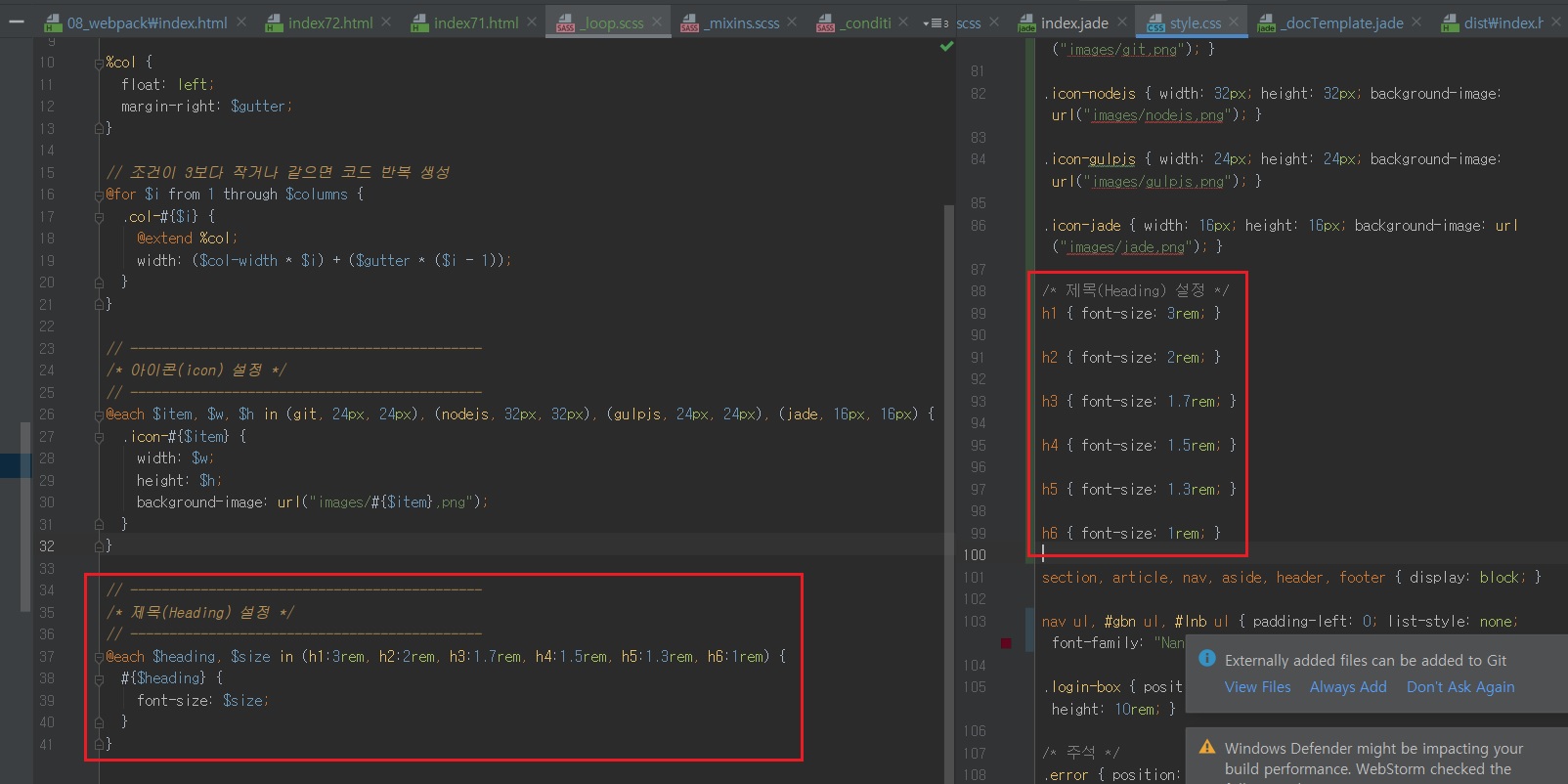Collapse the @each $heading block fold
This screenshot has width=1568, height=784.
click(99, 657)
